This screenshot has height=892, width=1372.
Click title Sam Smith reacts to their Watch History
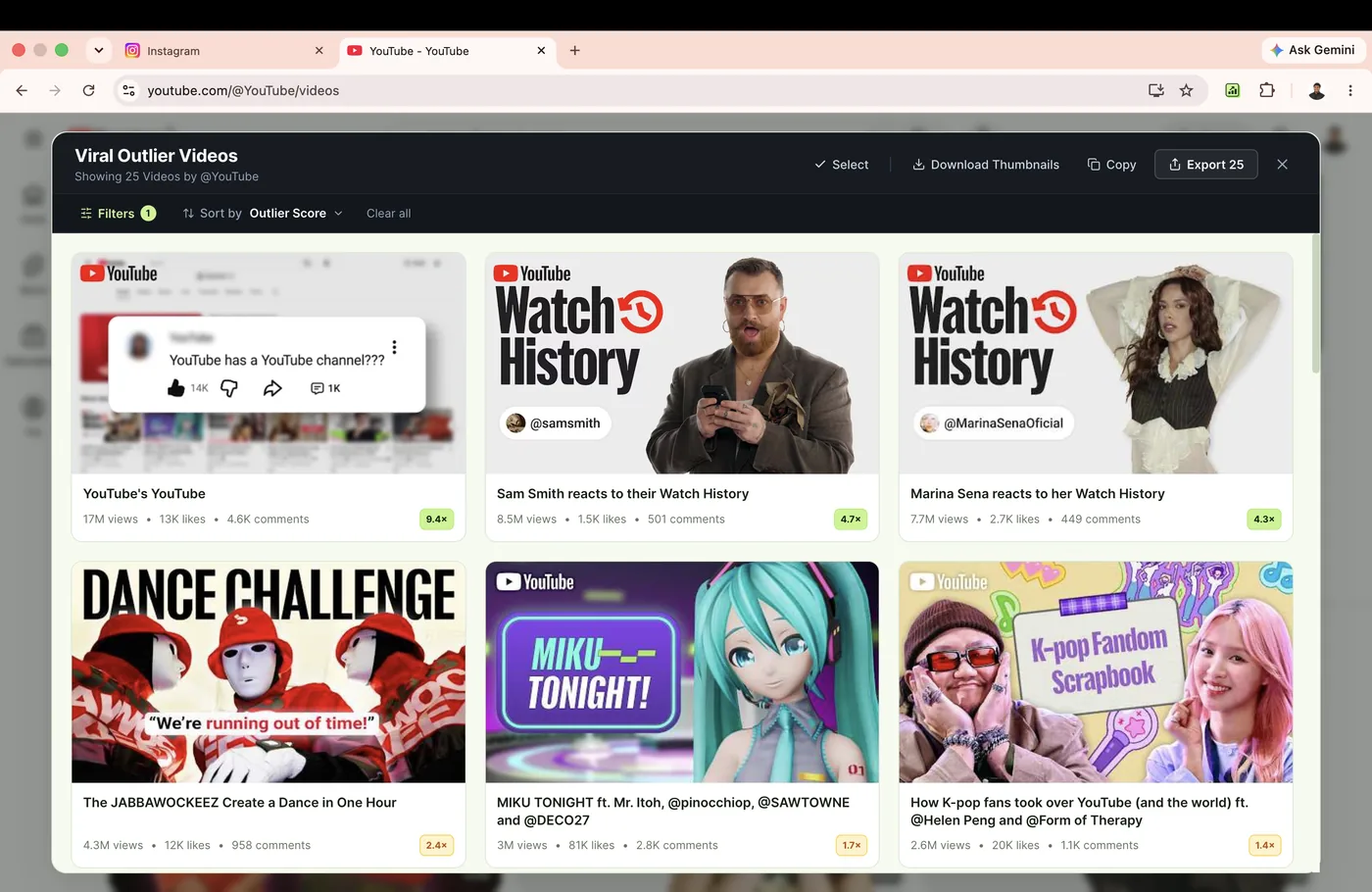(622, 494)
